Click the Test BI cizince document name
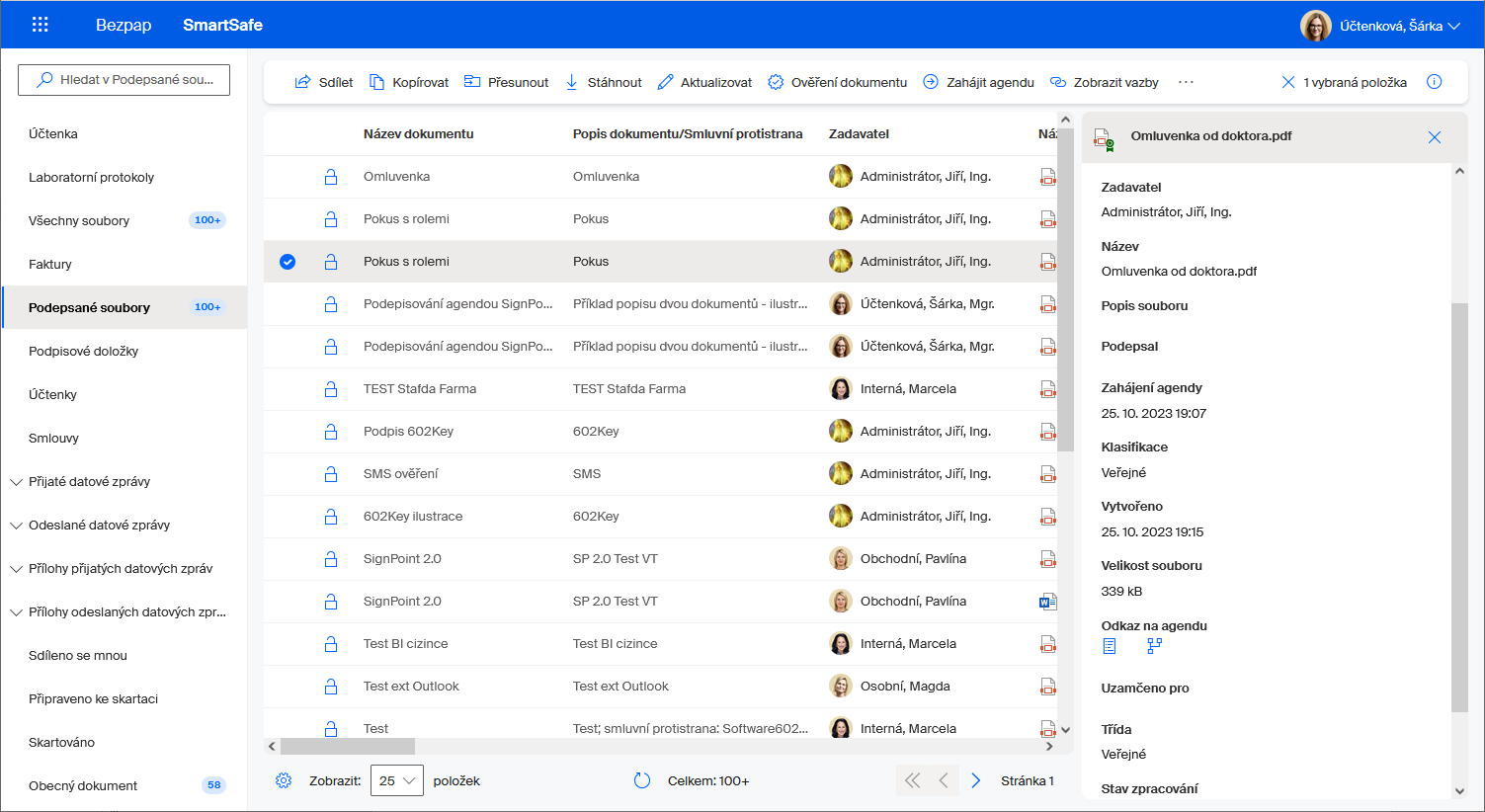This screenshot has width=1485, height=812. tap(406, 644)
